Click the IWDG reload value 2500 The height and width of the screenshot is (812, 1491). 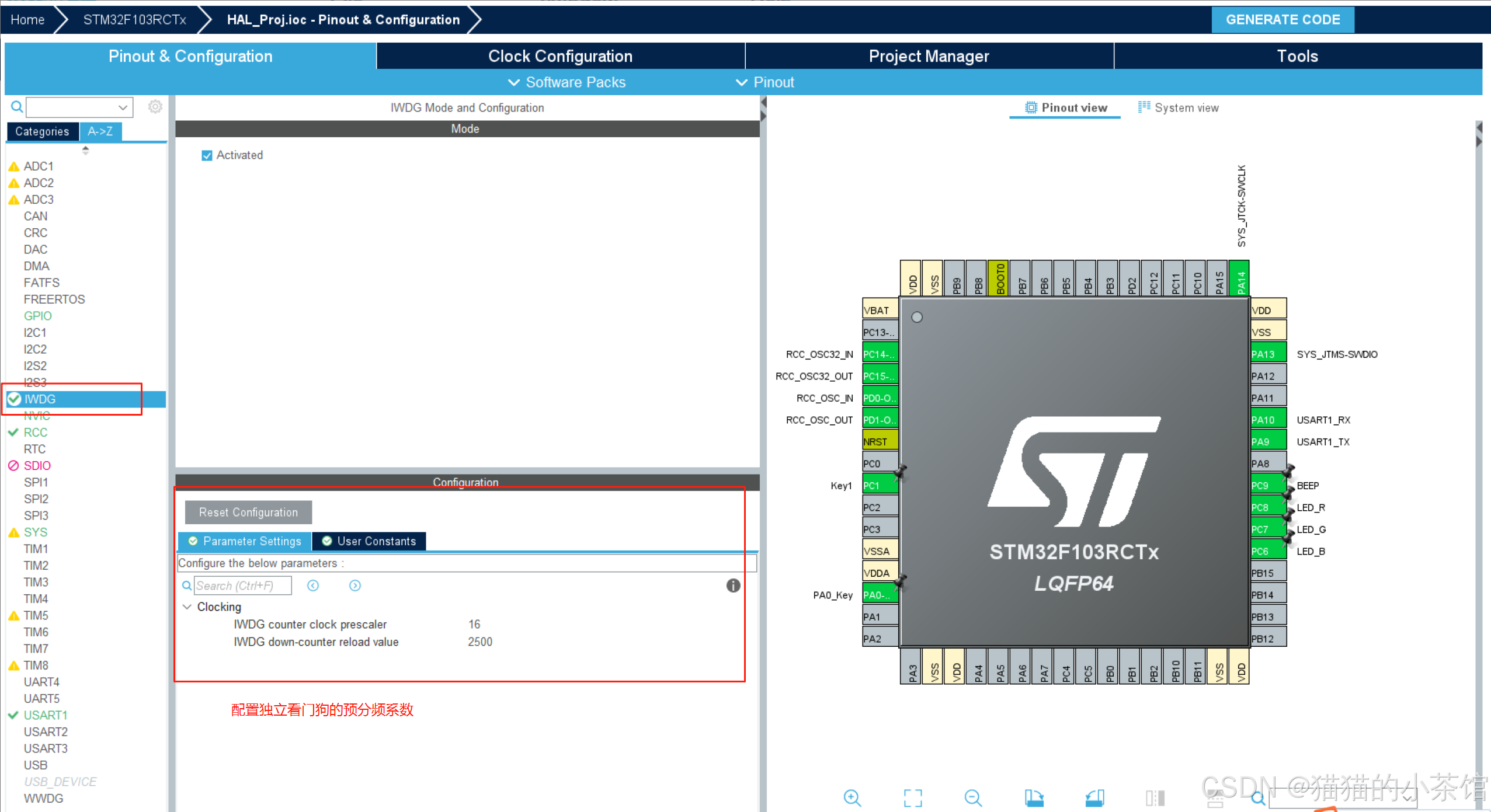[480, 642]
